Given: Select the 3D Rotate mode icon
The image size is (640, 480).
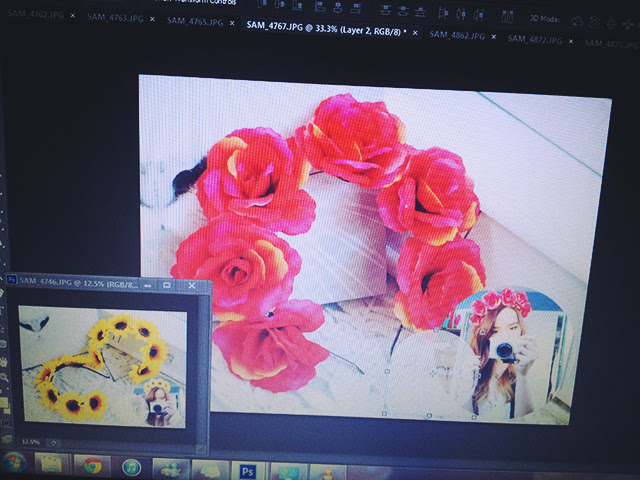Looking at the screenshot, I should pyautogui.click(x=577, y=21).
